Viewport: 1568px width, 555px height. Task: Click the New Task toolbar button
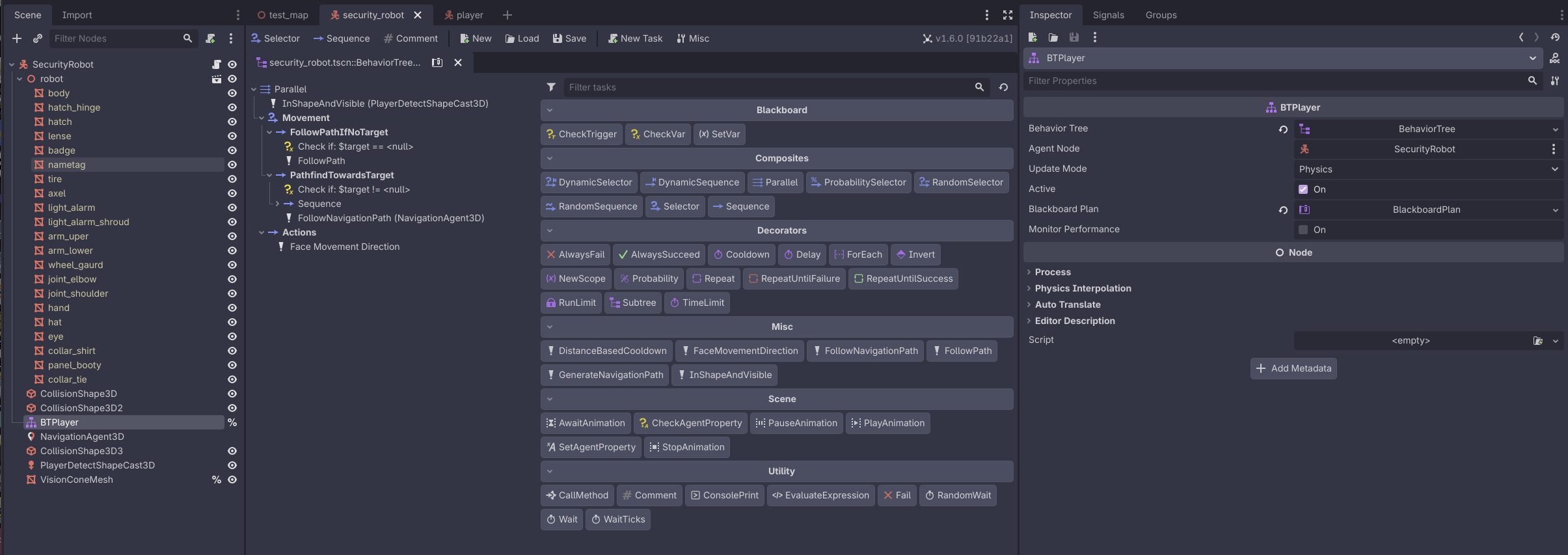click(x=635, y=38)
